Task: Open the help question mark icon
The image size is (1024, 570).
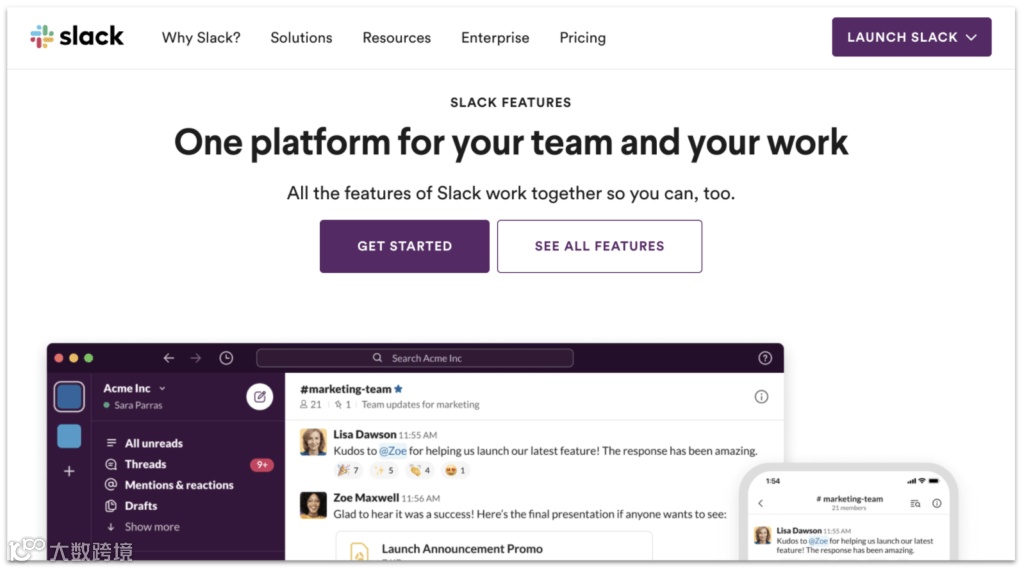Action: pos(765,358)
